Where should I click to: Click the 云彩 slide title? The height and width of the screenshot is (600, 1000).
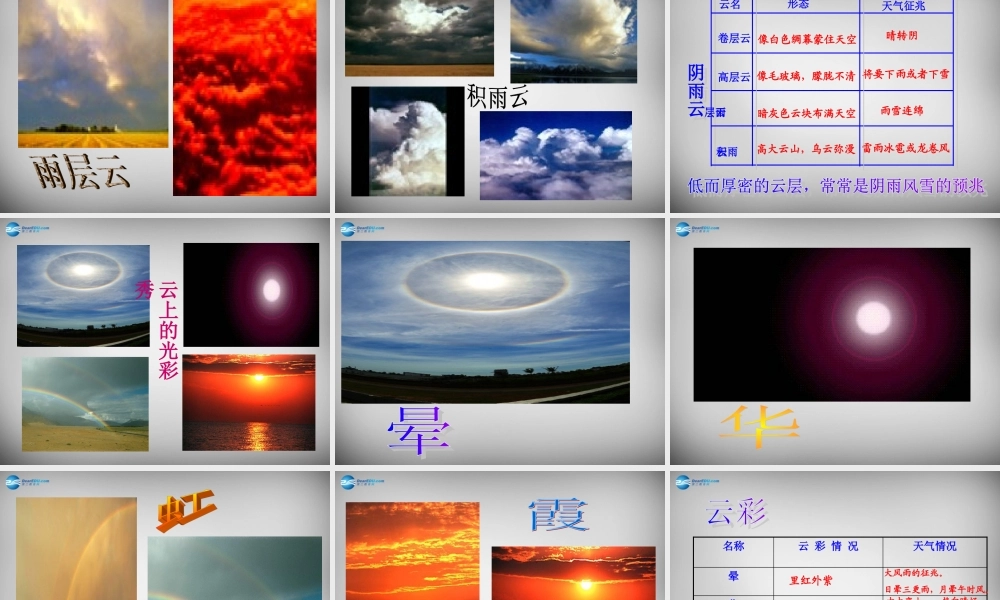point(735,511)
